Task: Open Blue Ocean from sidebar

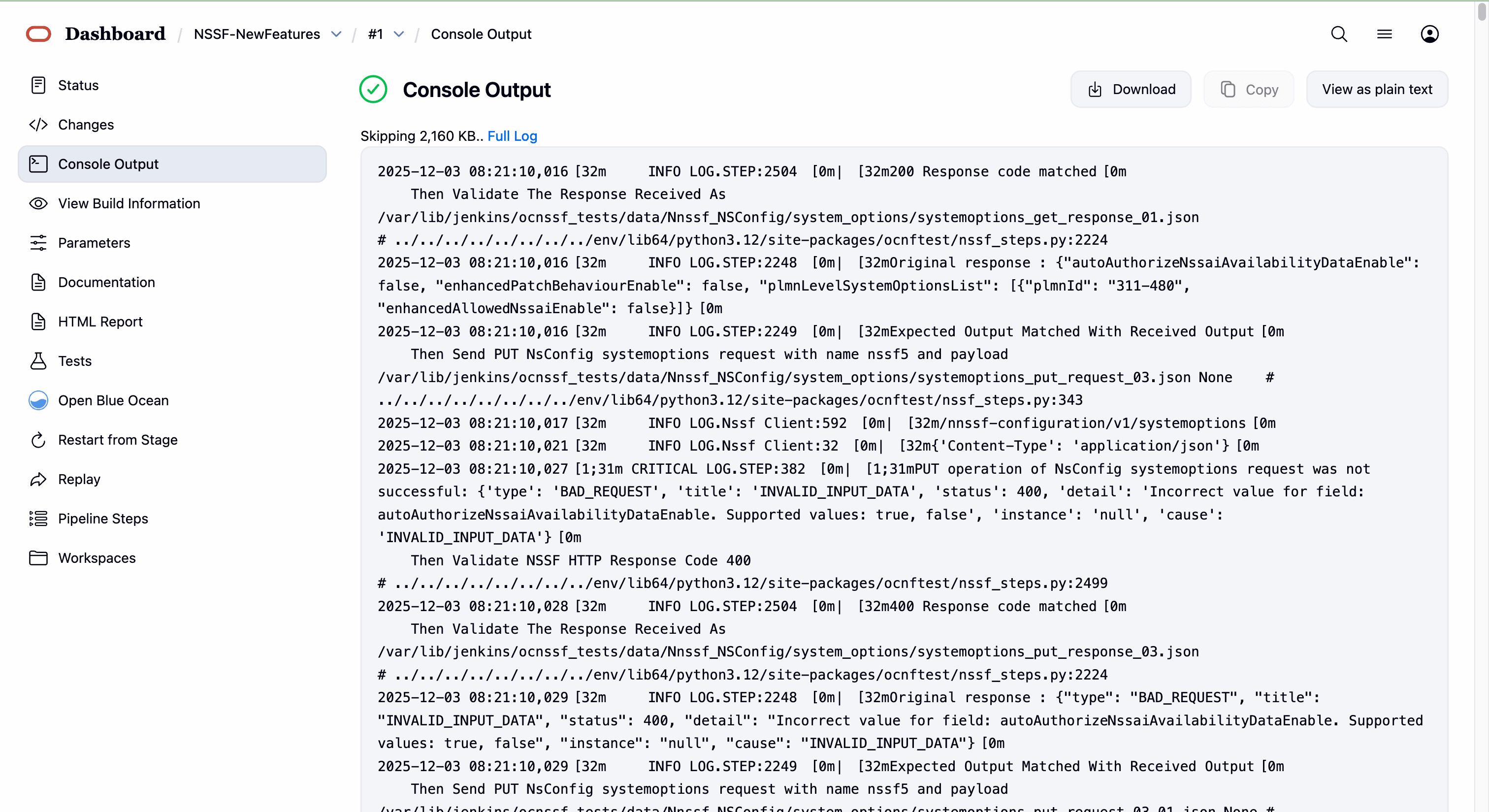Action: (113, 400)
